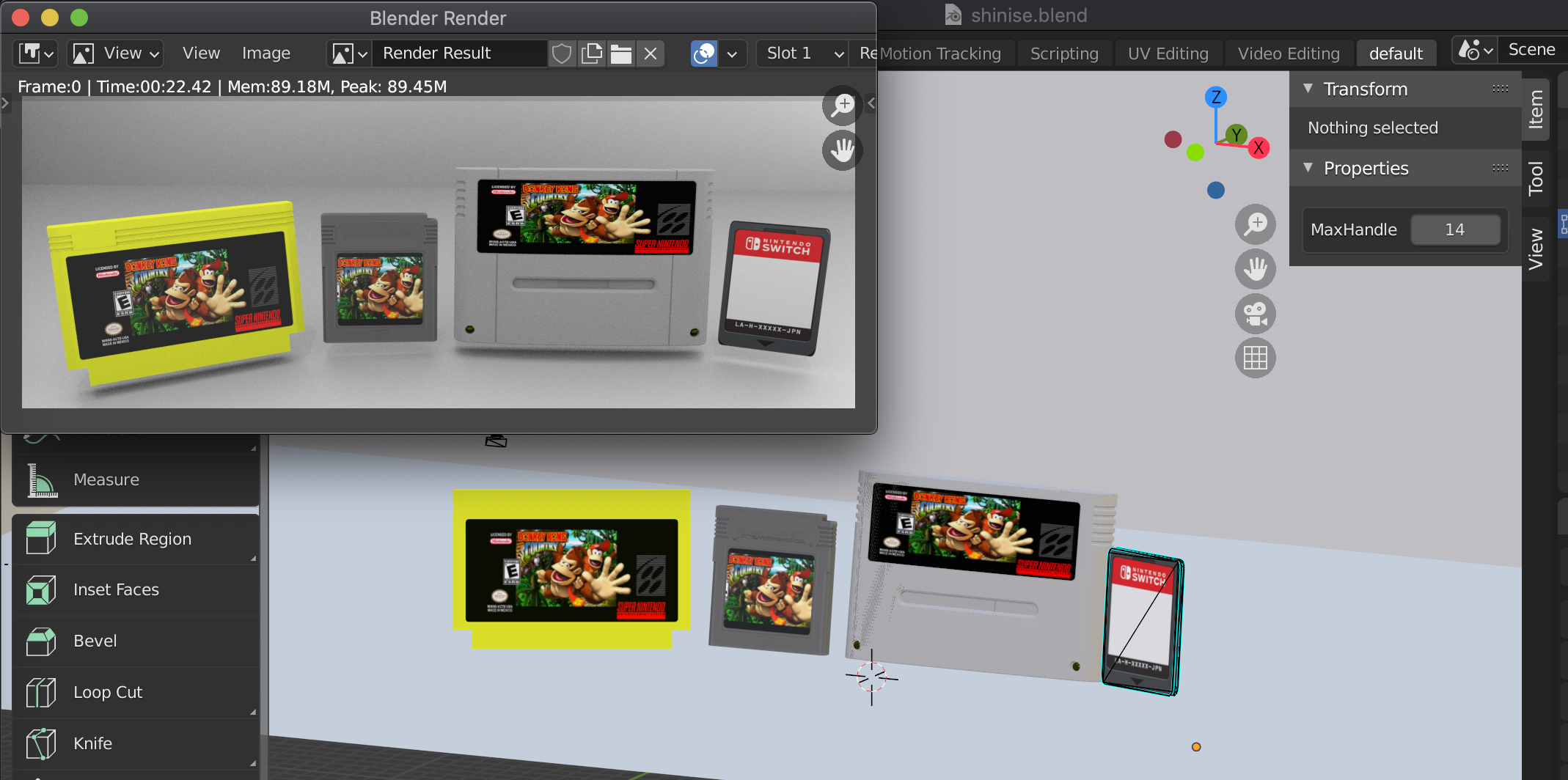Toggle the display channels overlay icon
Screen dimensions: 1568x780
(704, 54)
